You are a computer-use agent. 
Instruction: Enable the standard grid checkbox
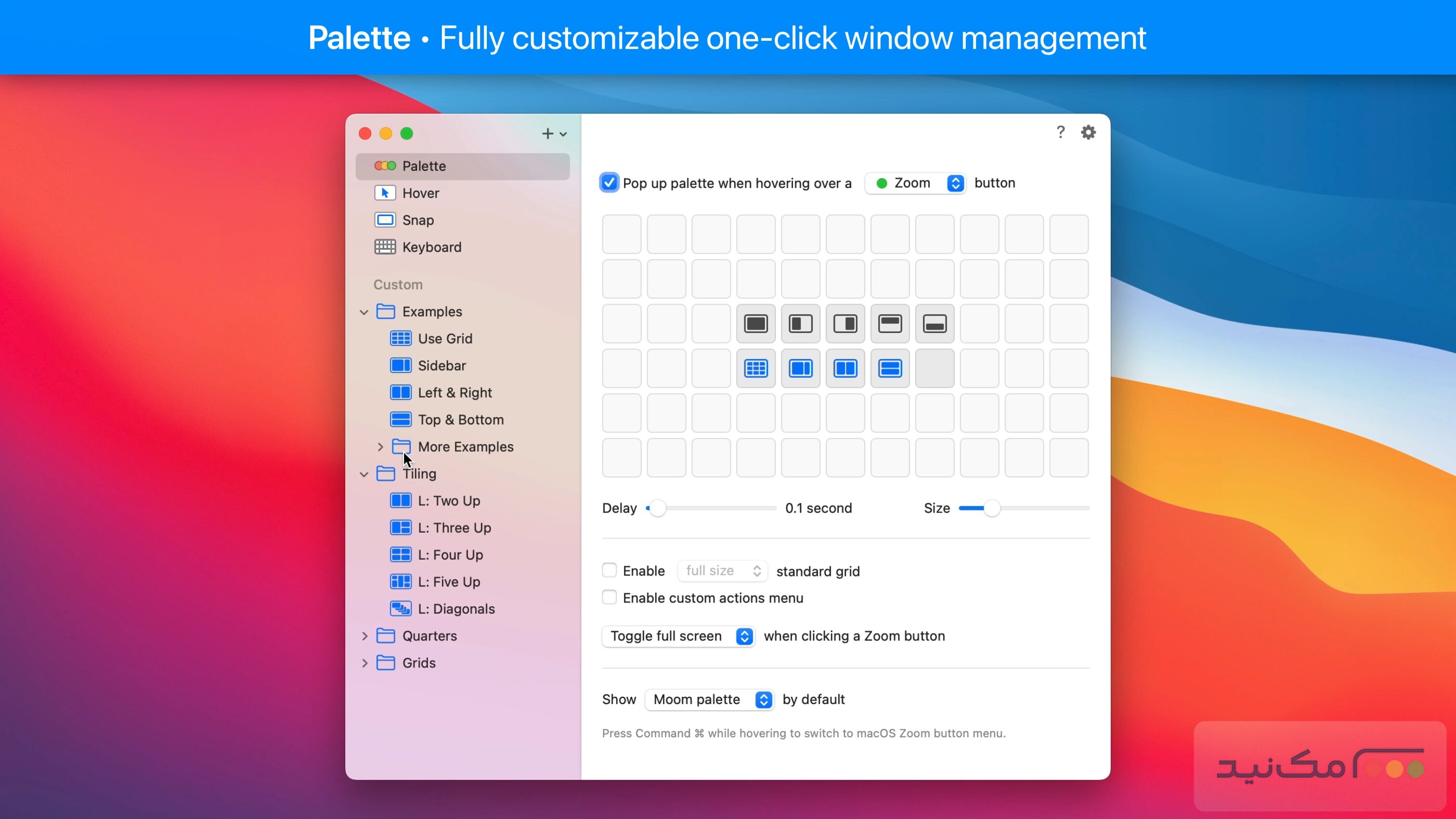609,571
